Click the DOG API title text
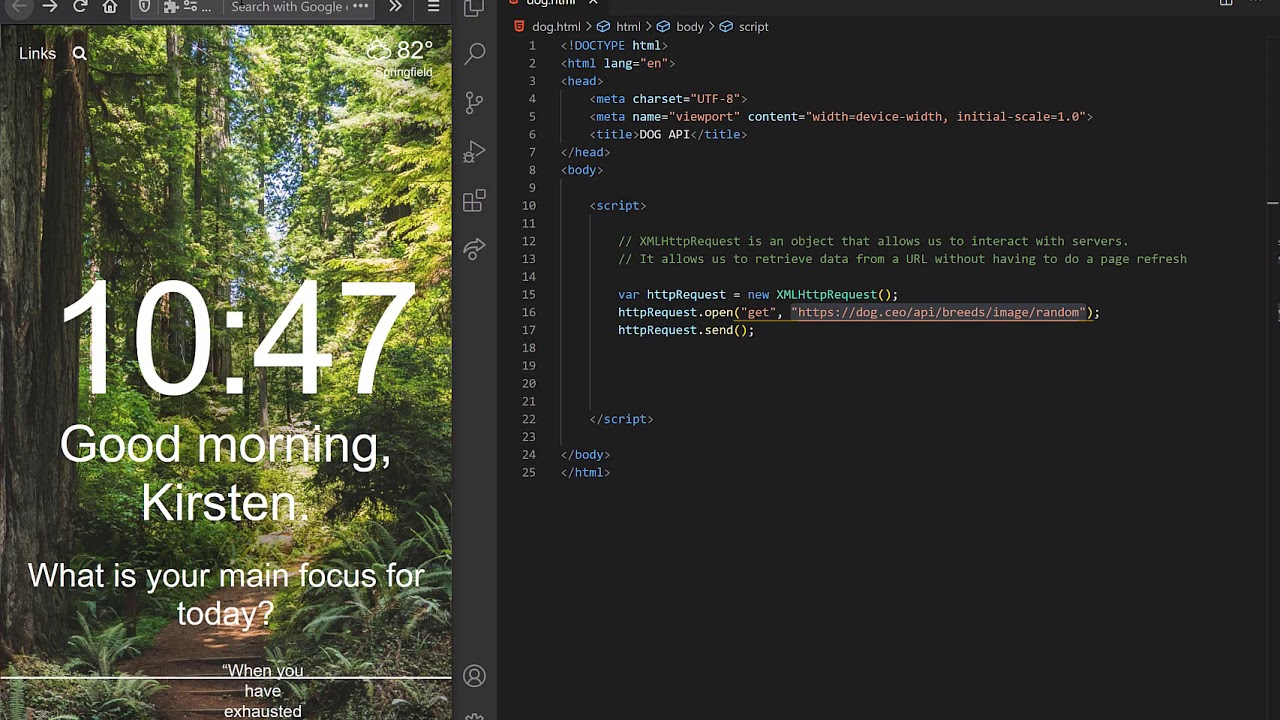The width and height of the screenshot is (1280, 720). coord(664,135)
